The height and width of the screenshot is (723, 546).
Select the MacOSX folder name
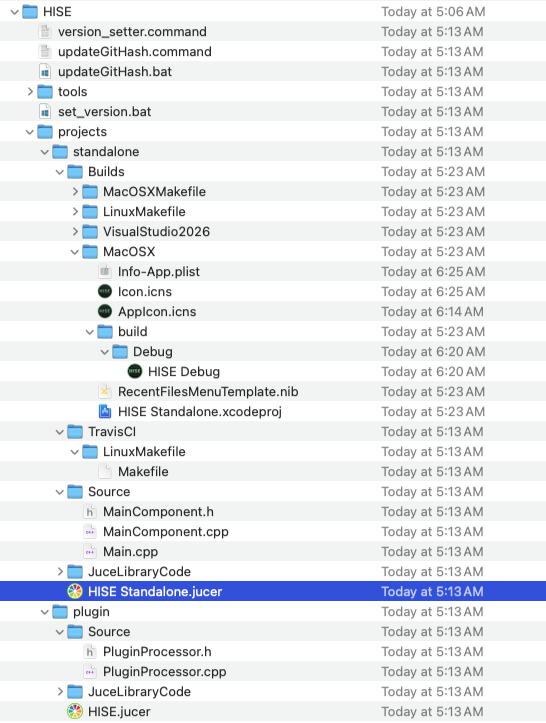pos(129,252)
